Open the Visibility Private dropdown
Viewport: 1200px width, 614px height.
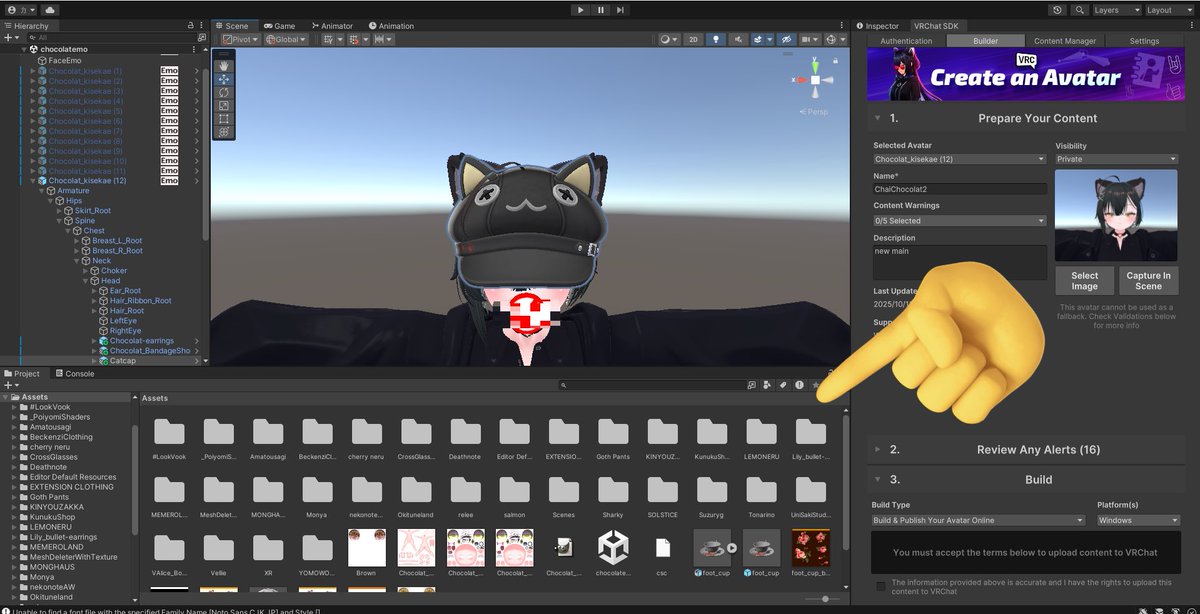1117,159
